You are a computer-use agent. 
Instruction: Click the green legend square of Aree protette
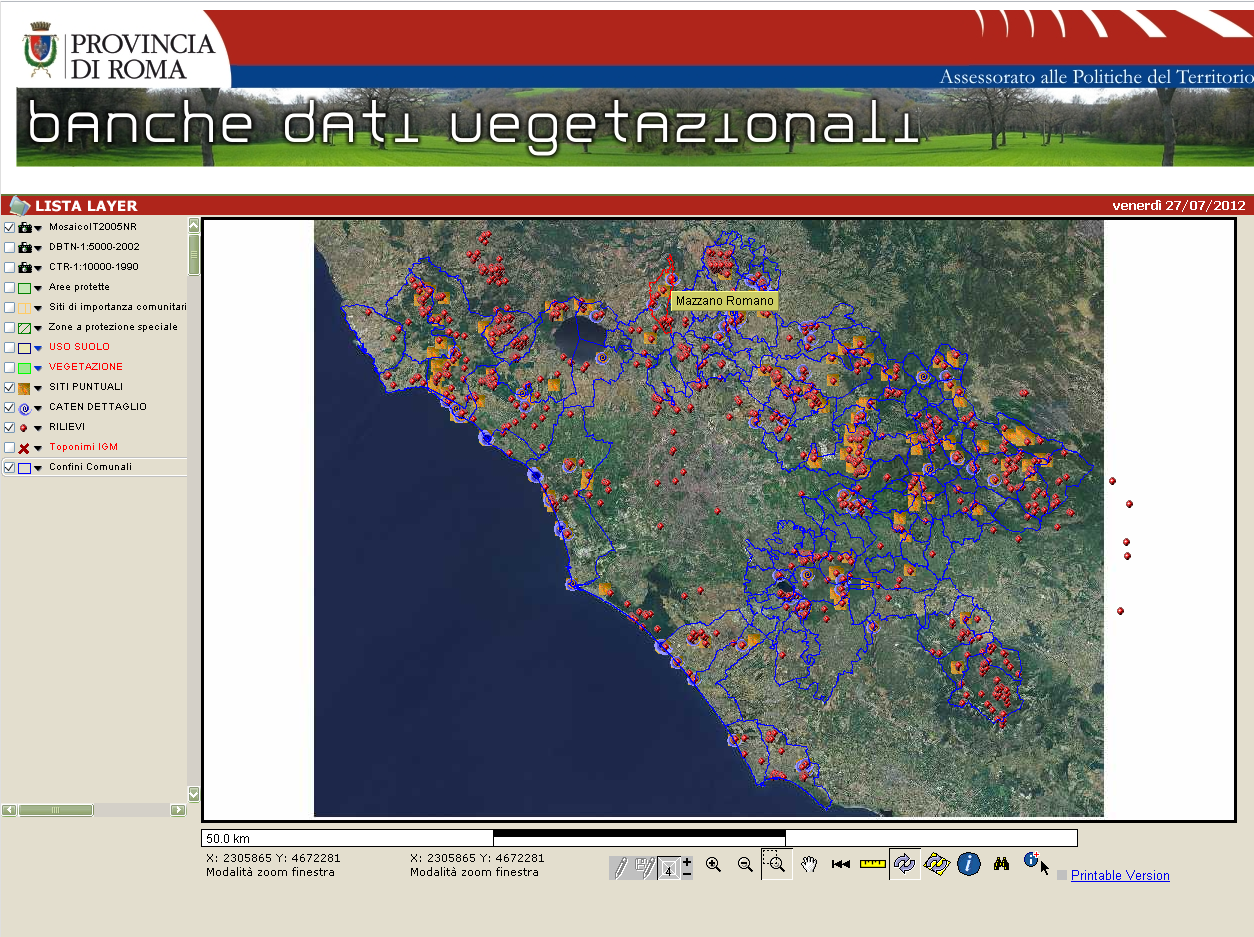(25, 288)
